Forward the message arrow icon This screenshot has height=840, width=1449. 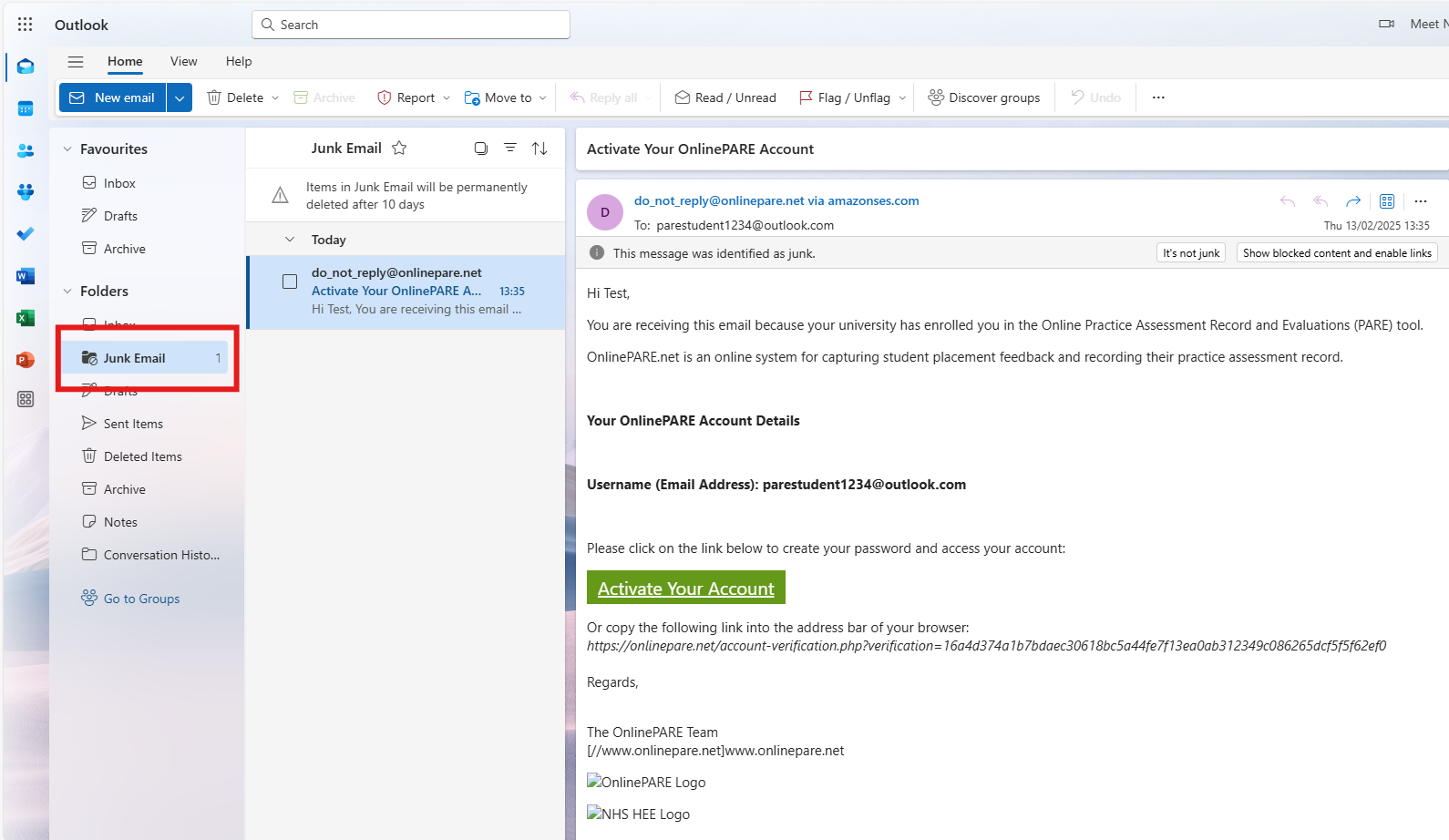(x=1353, y=201)
